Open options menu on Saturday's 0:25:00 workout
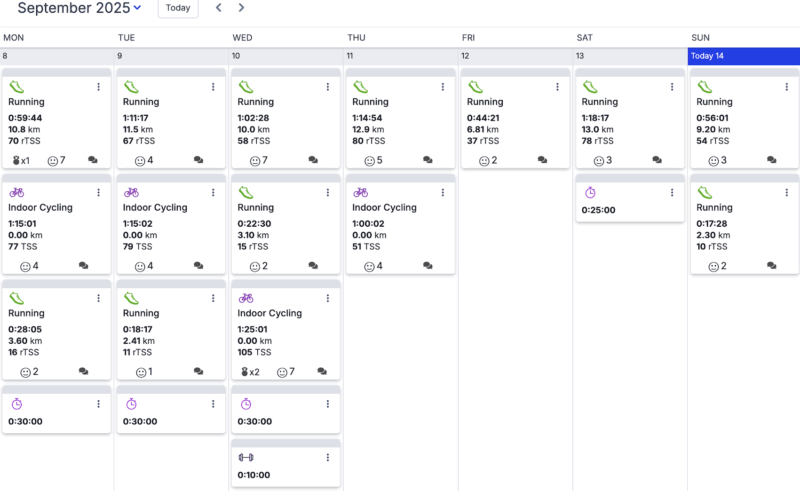This screenshot has height=491, width=800. click(672, 192)
